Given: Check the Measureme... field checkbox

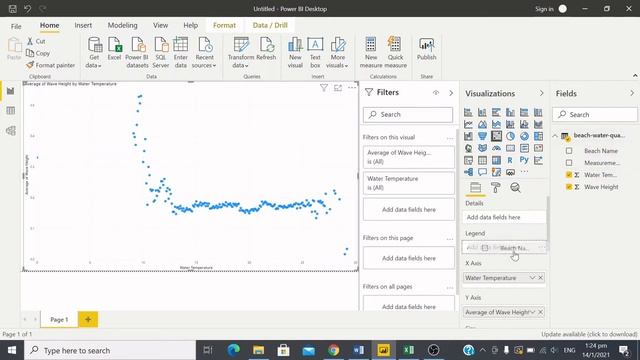Looking at the screenshot, I should click(569, 163).
